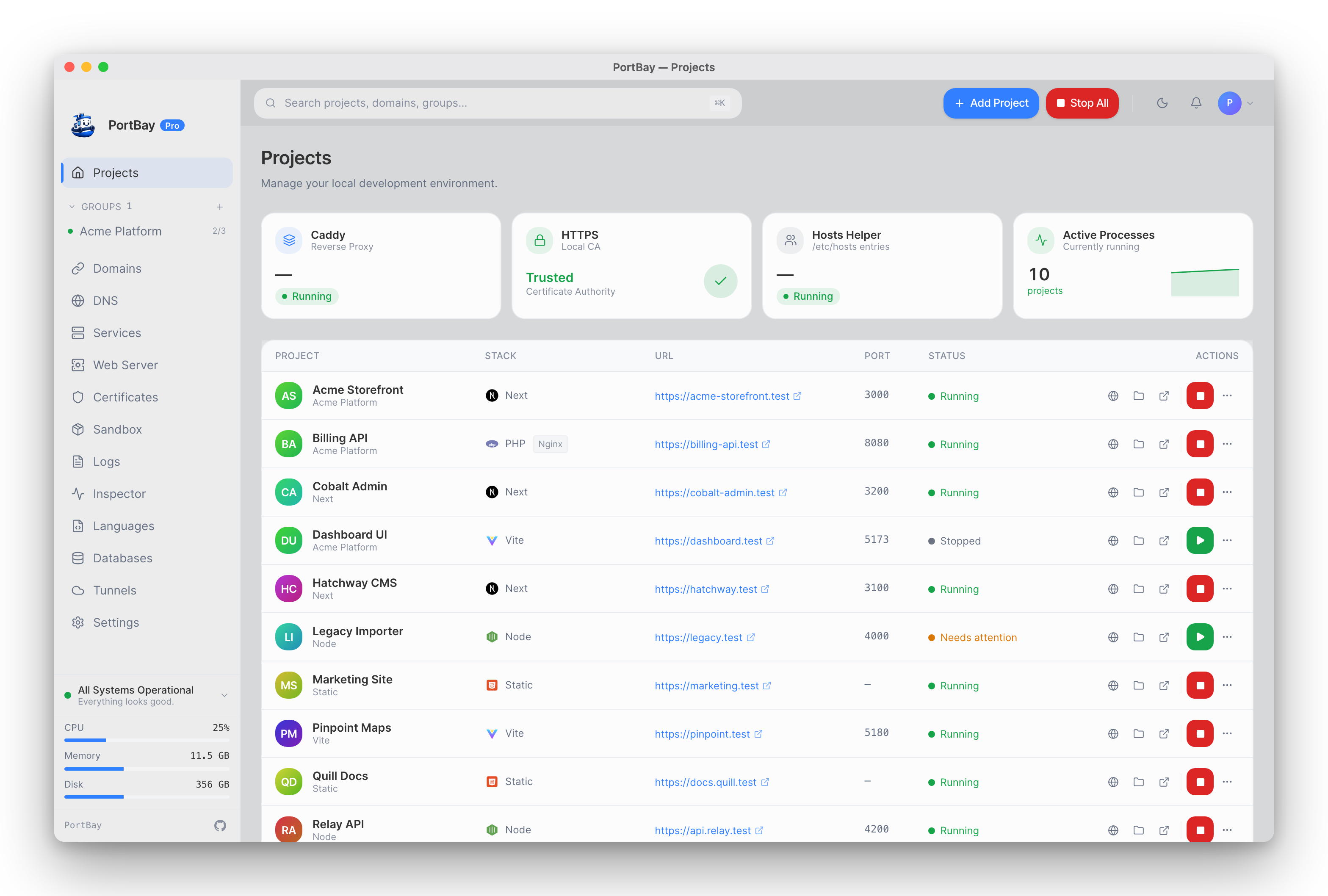Start the Dashboard UI project

(x=1200, y=541)
